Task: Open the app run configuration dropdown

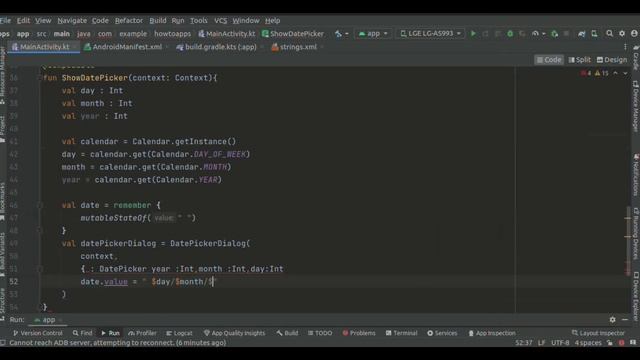Action: tap(373, 33)
